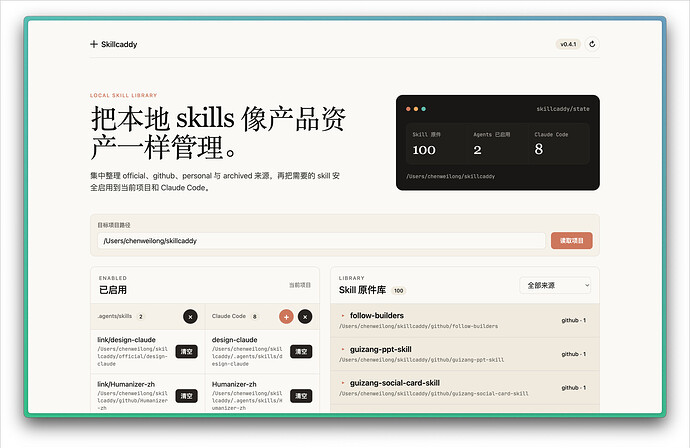The image size is (690, 448).
Task: Click the refresh icon beside the version badge
Action: pyautogui.click(x=592, y=44)
